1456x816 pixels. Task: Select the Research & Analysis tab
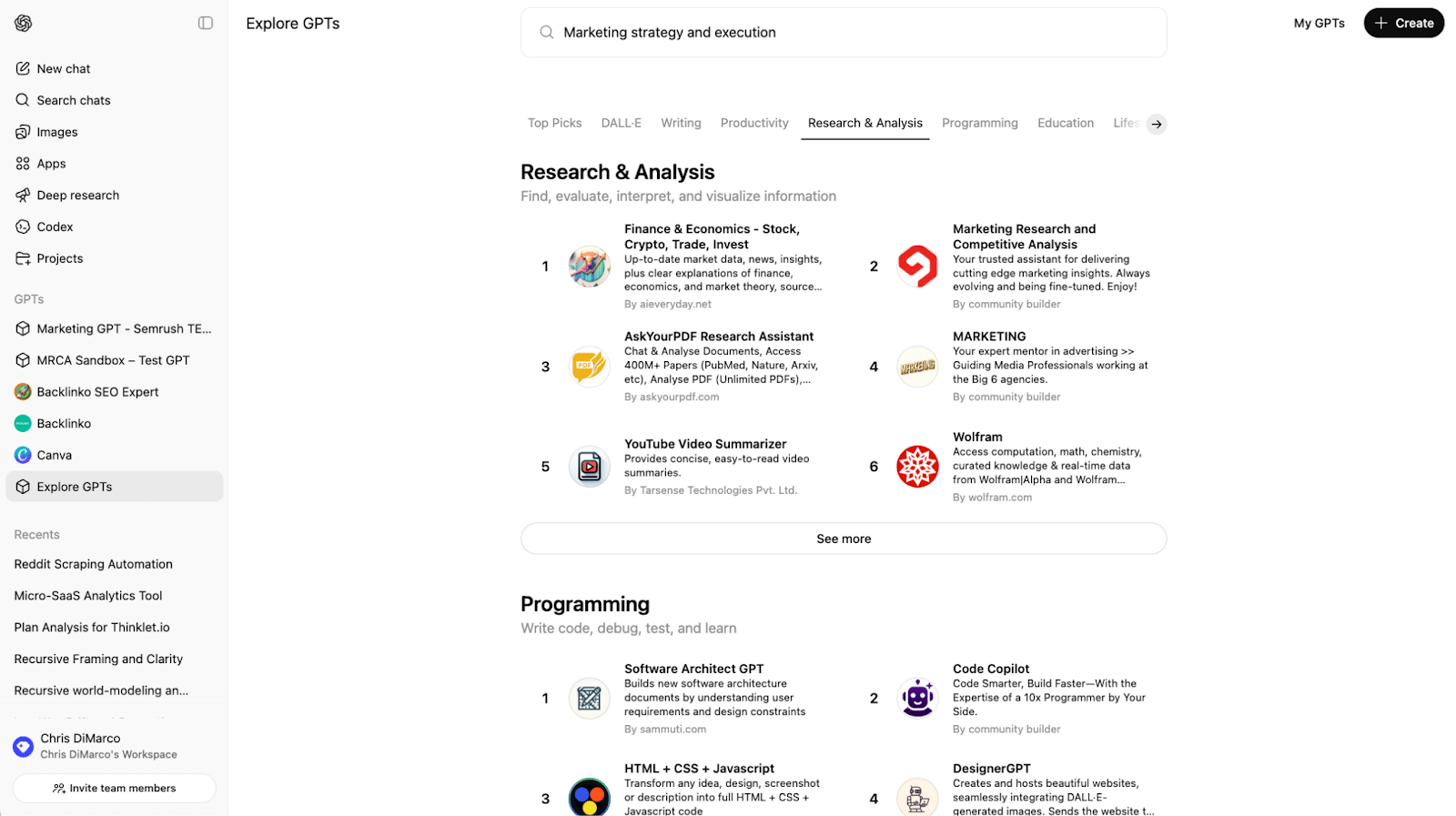click(x=864, y=123)
